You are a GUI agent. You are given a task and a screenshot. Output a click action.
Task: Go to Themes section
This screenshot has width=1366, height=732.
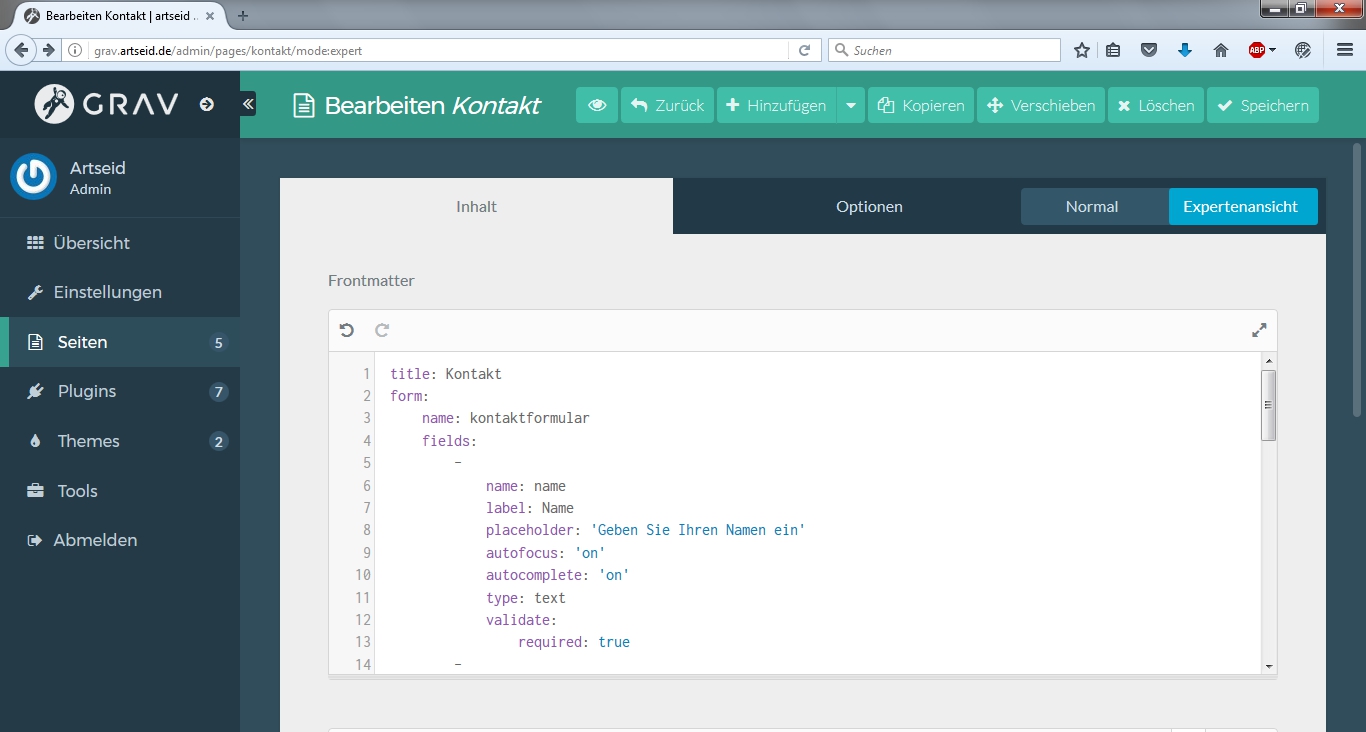click(88, 441)
